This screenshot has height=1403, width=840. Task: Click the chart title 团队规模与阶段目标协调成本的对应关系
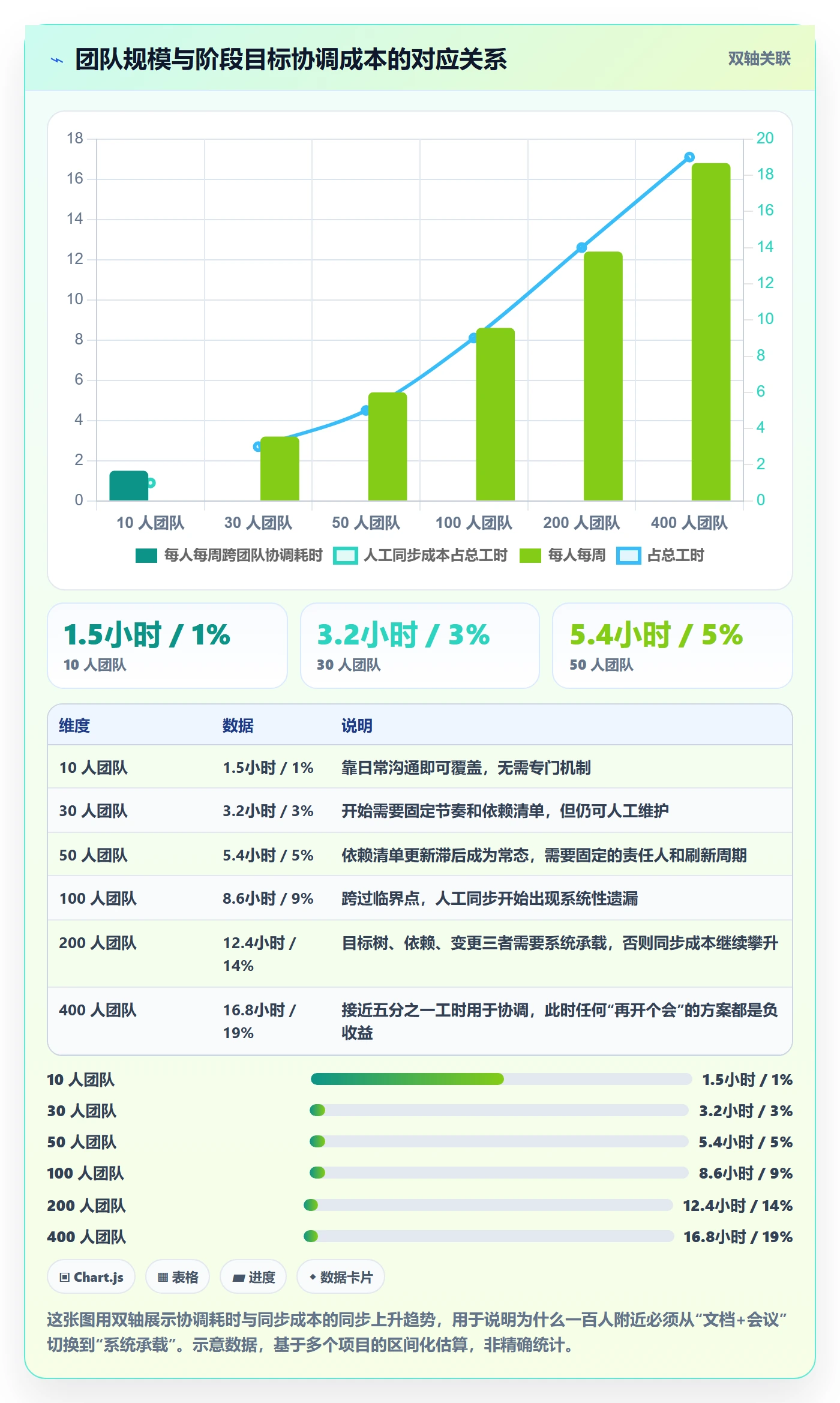[x=291, y=59]
